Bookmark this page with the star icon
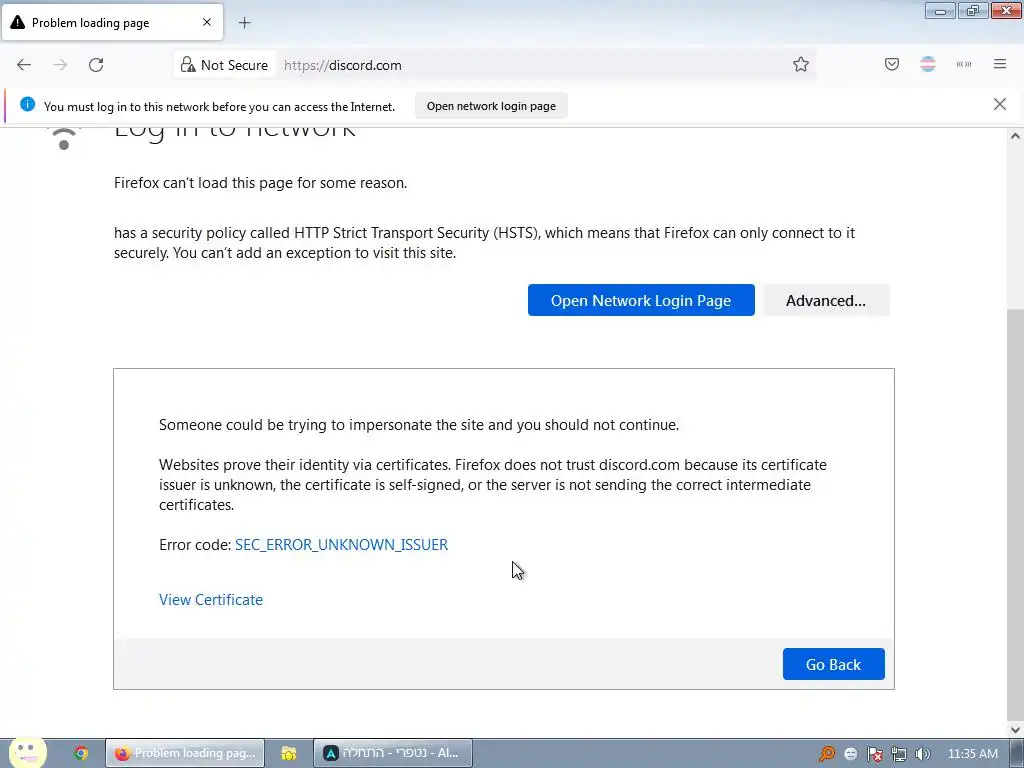The image size is (1024, 768). point(801,64)
